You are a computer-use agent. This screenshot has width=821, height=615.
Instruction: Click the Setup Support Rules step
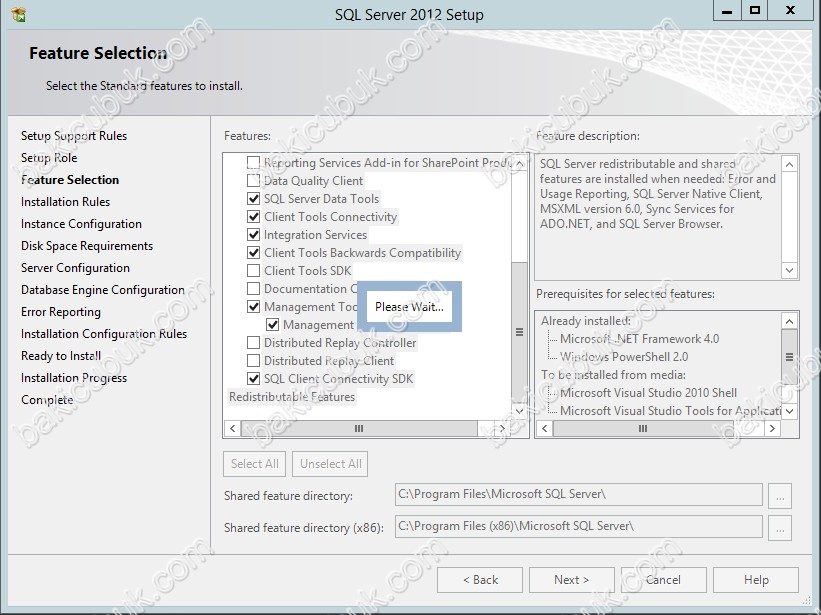click(74, 136)
